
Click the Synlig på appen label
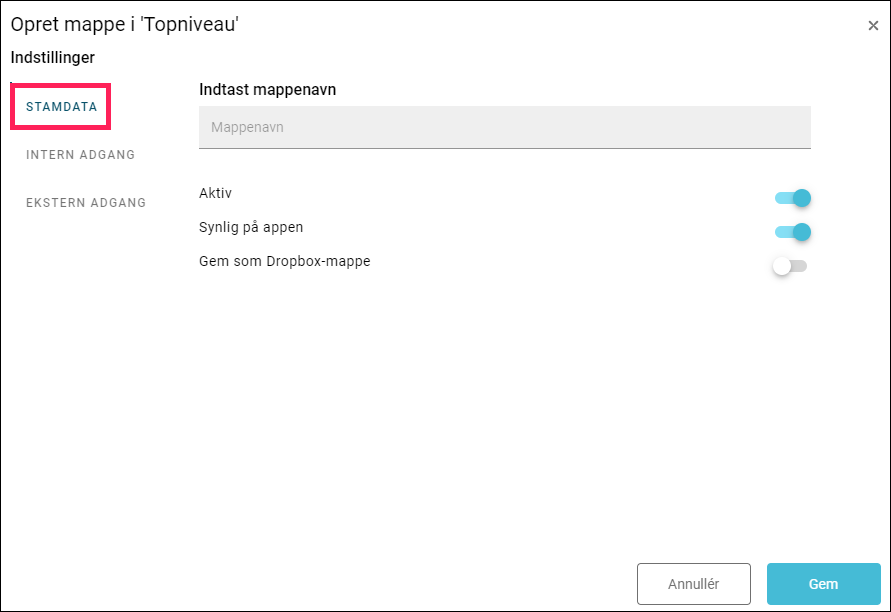[251, 227]
